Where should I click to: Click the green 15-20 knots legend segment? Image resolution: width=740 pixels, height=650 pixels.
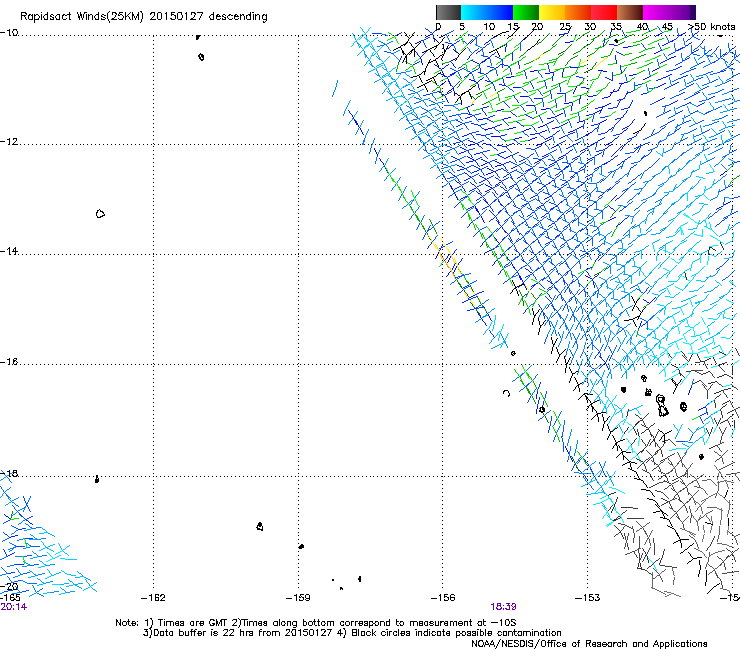coord(526,12)
